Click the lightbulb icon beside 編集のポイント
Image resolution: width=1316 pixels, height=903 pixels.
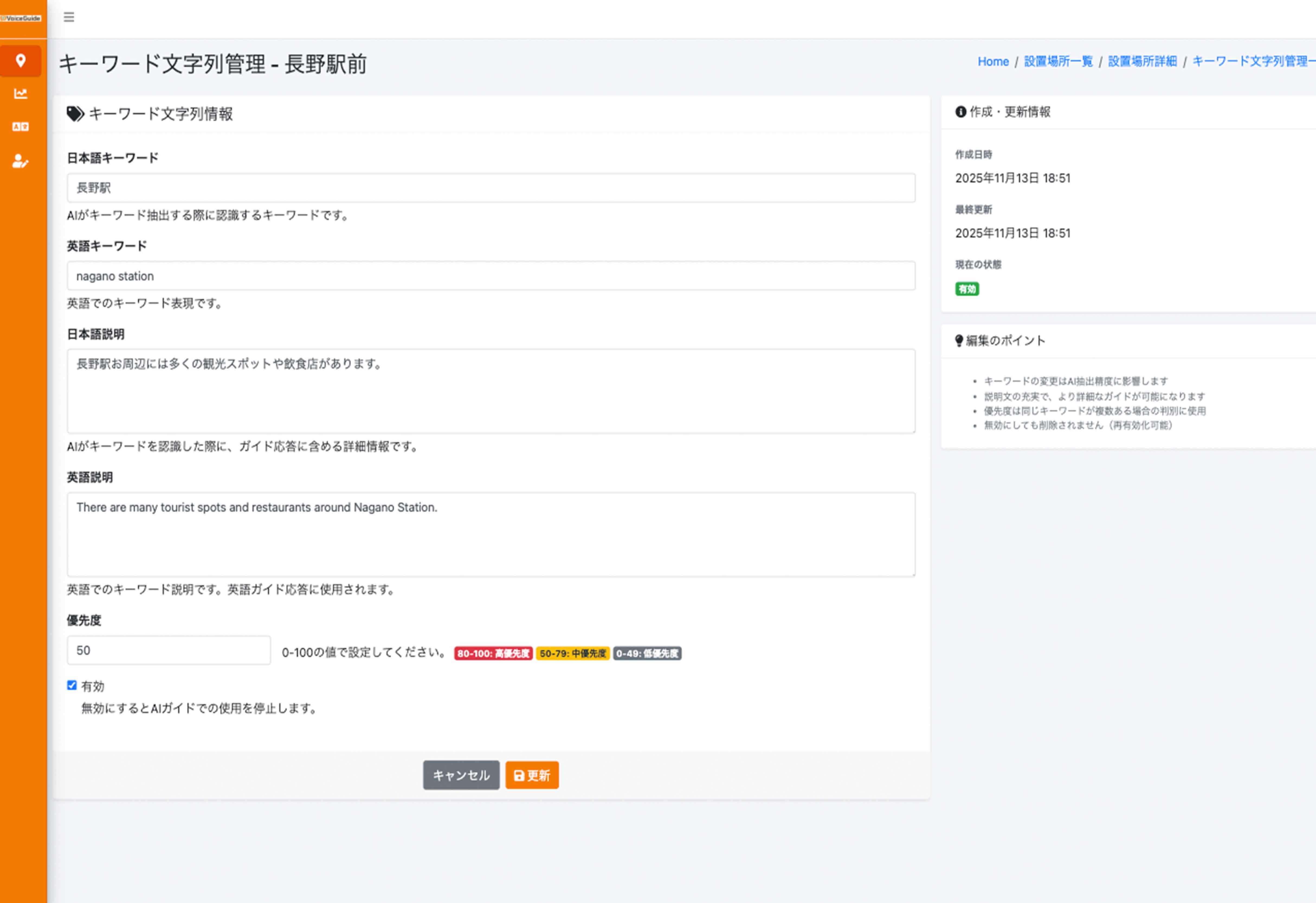point(959,340)
